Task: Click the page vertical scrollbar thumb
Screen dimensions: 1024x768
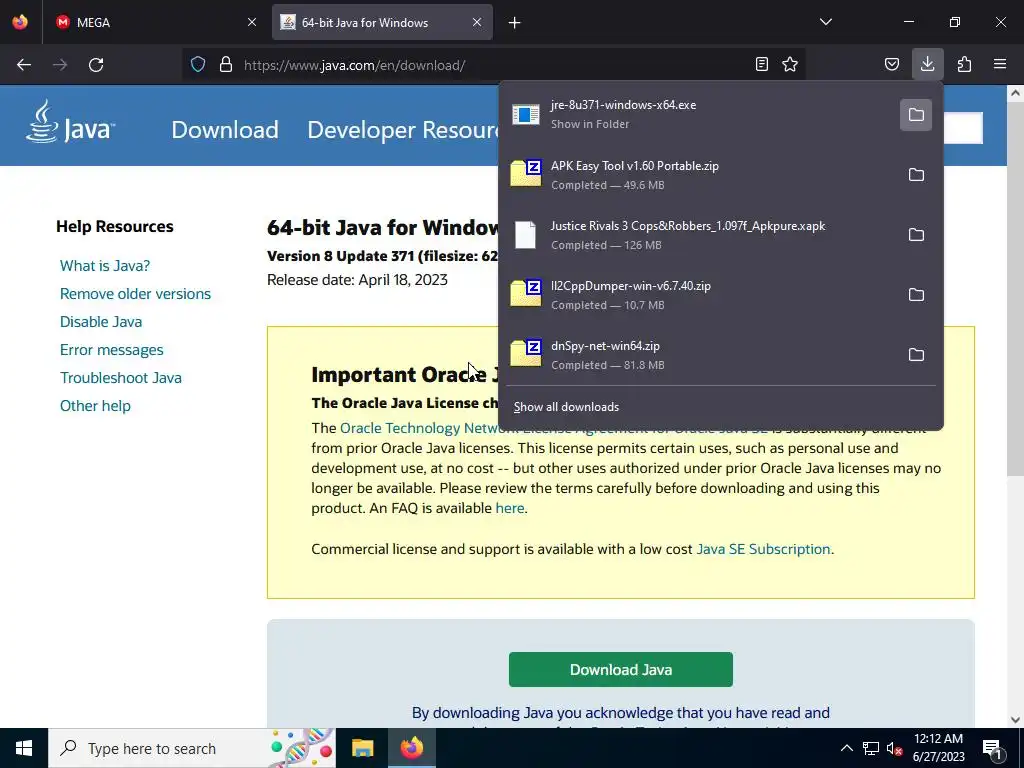Action: tap(1015, 290)
